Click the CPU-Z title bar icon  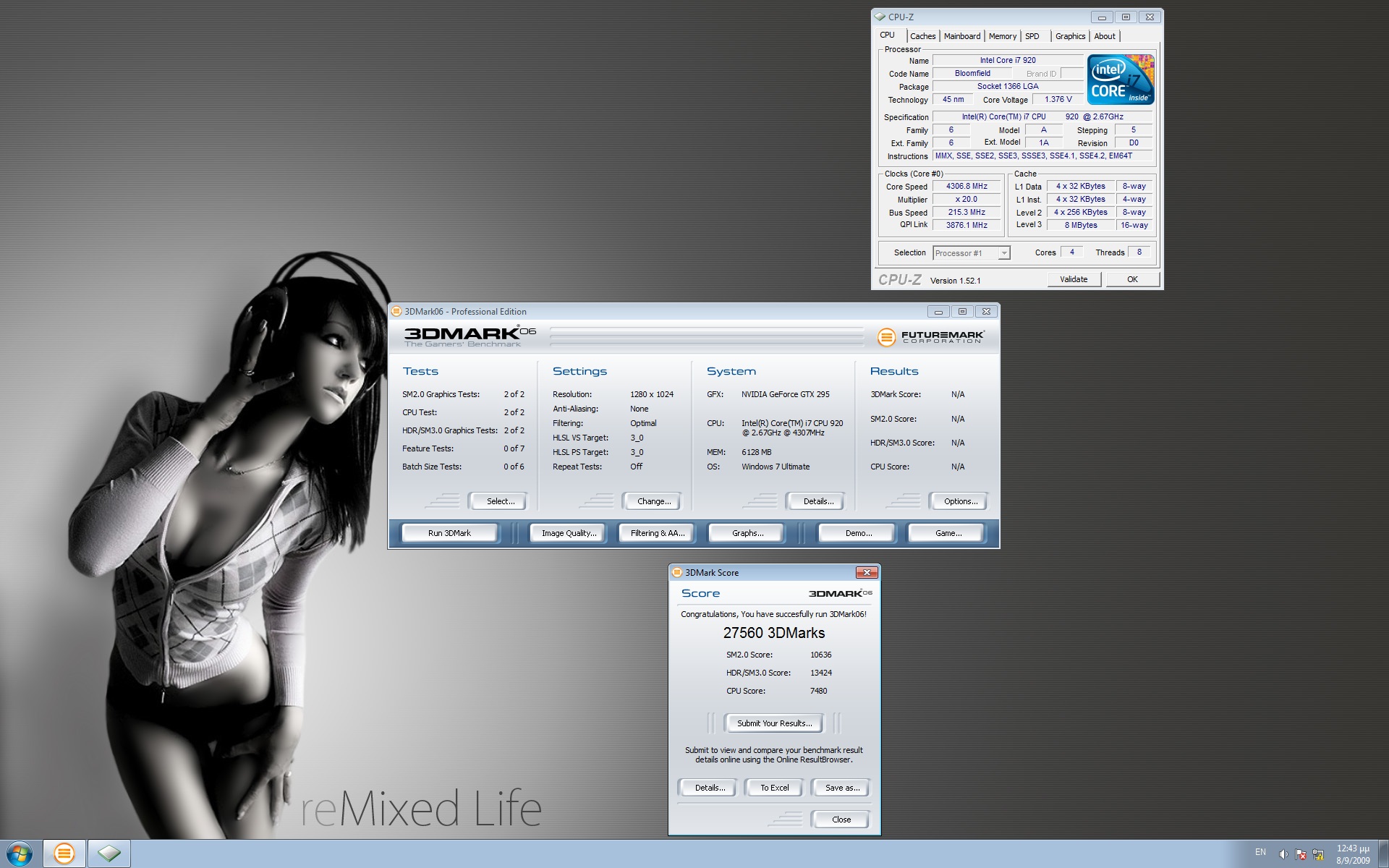click(x=880, y=17)
